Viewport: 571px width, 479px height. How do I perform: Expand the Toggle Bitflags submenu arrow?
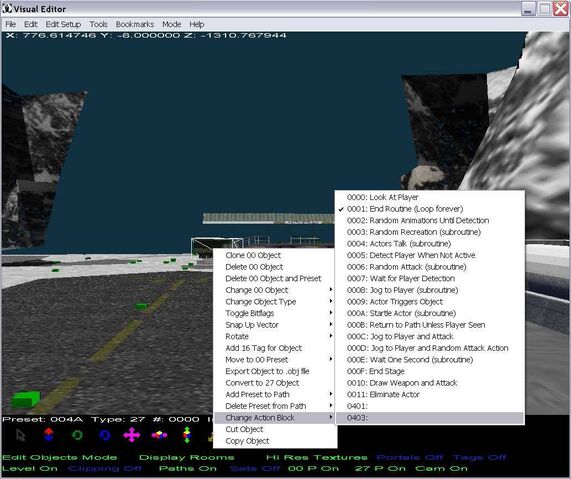tap(331, 313)
